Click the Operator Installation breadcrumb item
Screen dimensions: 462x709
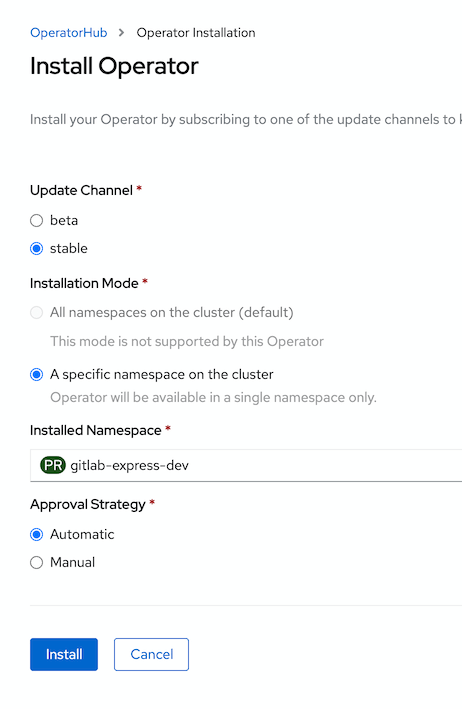point(196,33)
